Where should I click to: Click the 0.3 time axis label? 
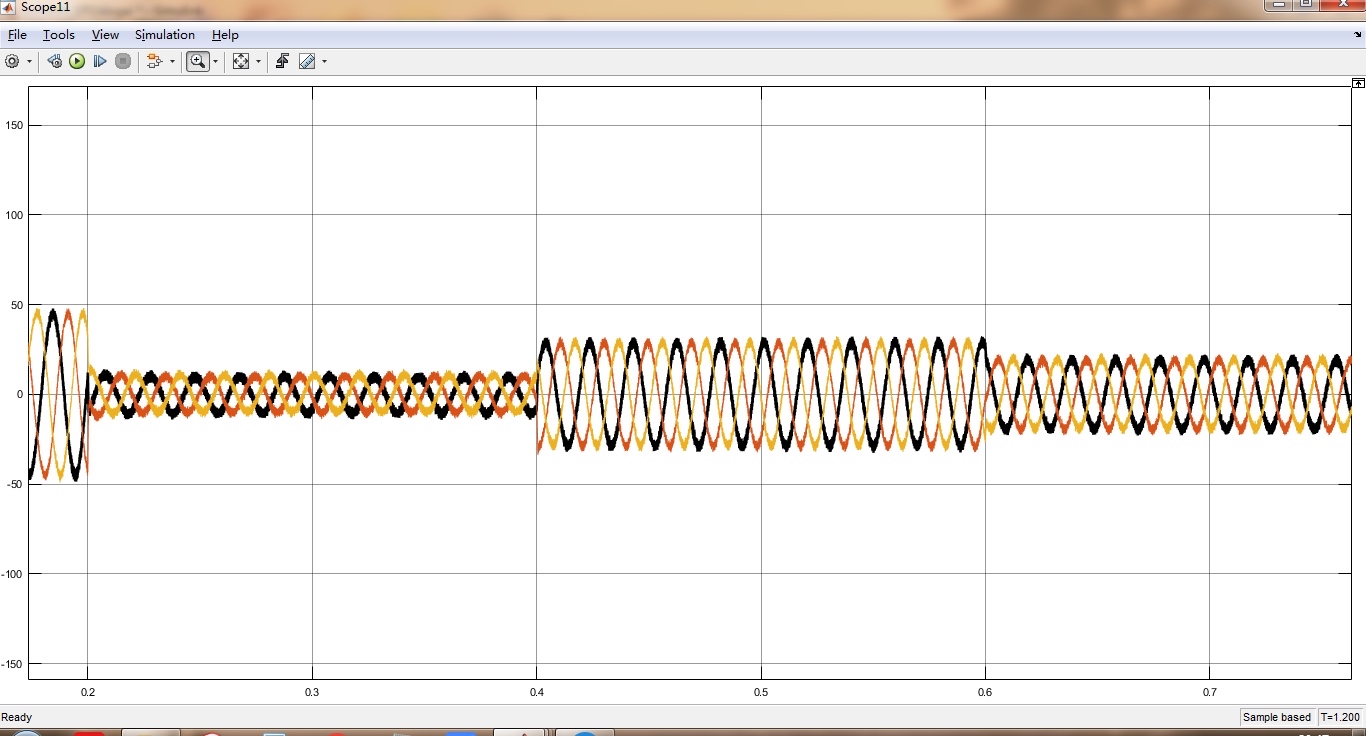(312, 692)
